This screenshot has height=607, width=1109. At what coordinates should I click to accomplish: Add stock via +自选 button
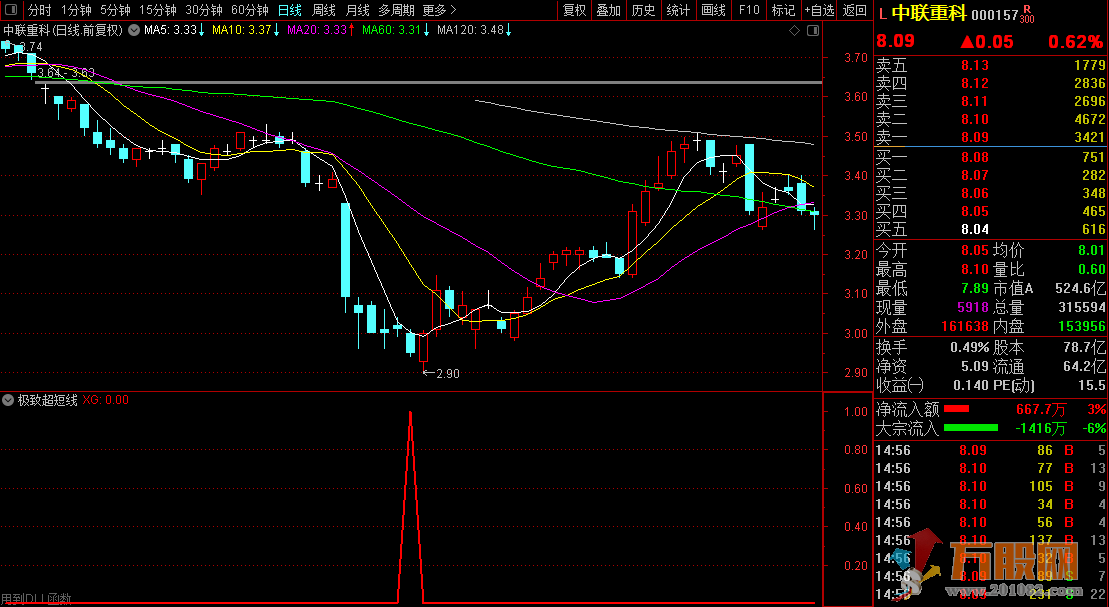819,10
